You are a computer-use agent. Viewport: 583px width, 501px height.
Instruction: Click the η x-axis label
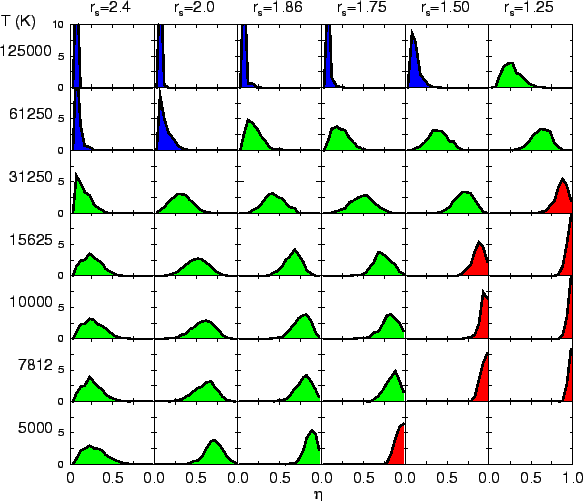coord(318,494)
